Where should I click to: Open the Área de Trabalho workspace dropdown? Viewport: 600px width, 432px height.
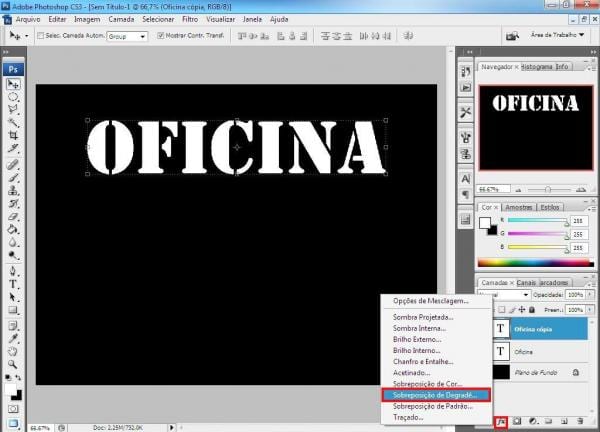click(x=558, y=35)
